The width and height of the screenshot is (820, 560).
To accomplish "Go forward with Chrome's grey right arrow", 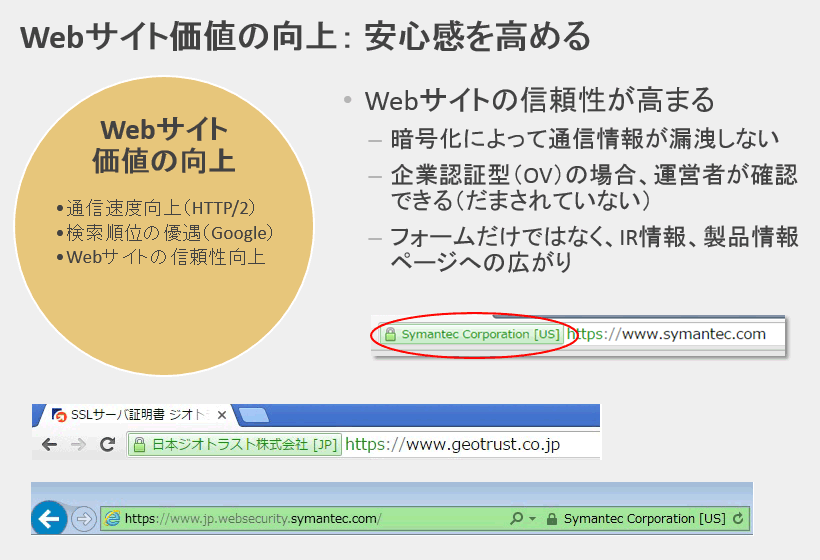I will coord(78,445).
